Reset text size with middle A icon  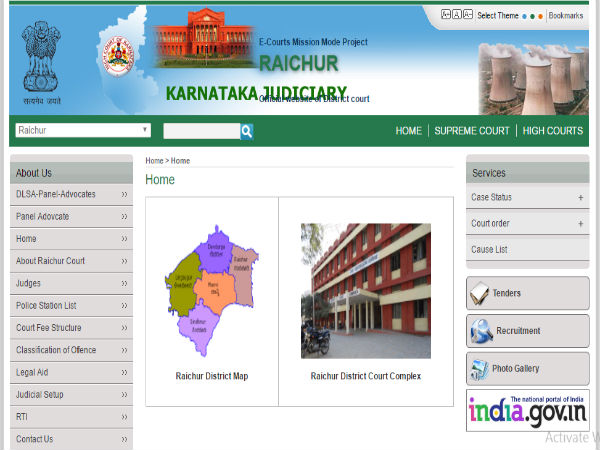pos(456,15)
